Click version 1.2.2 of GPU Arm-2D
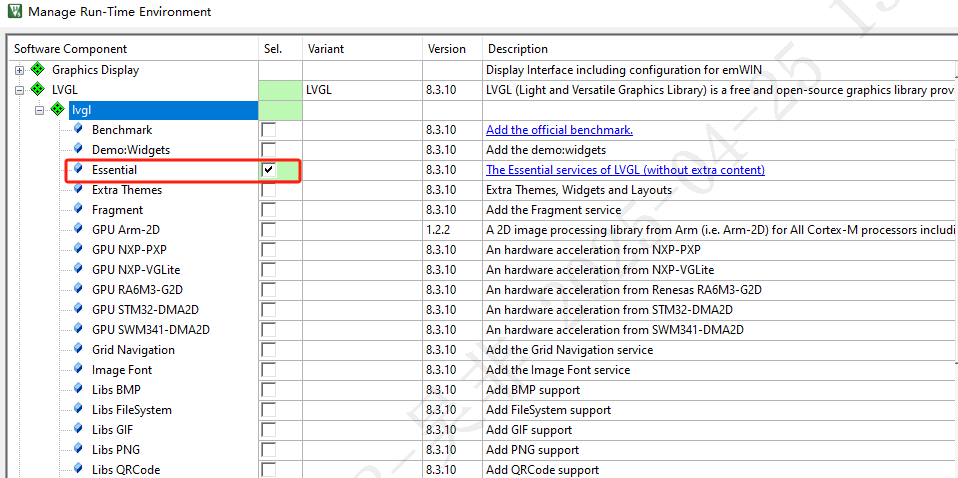The height and width of the screenshot is (478, 958). (x=438, y=230)
